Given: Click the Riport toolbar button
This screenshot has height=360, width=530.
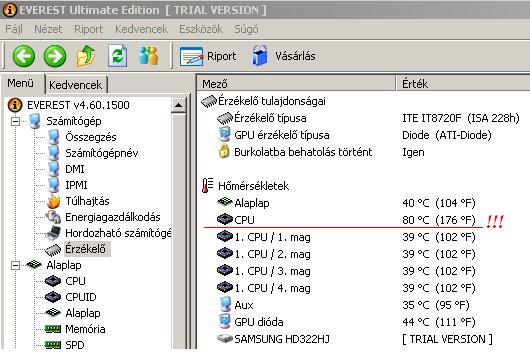Looking at the screenshot, I should coord(208,56).
